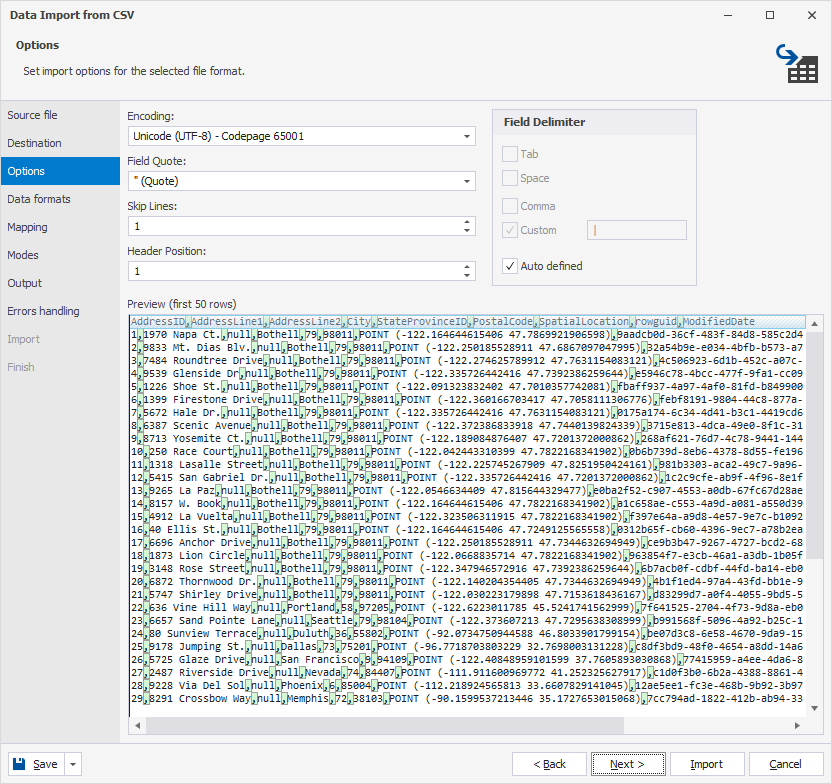Expand the Field Quote dropdown
Screen dimensions: 832x784
[466, 181]
